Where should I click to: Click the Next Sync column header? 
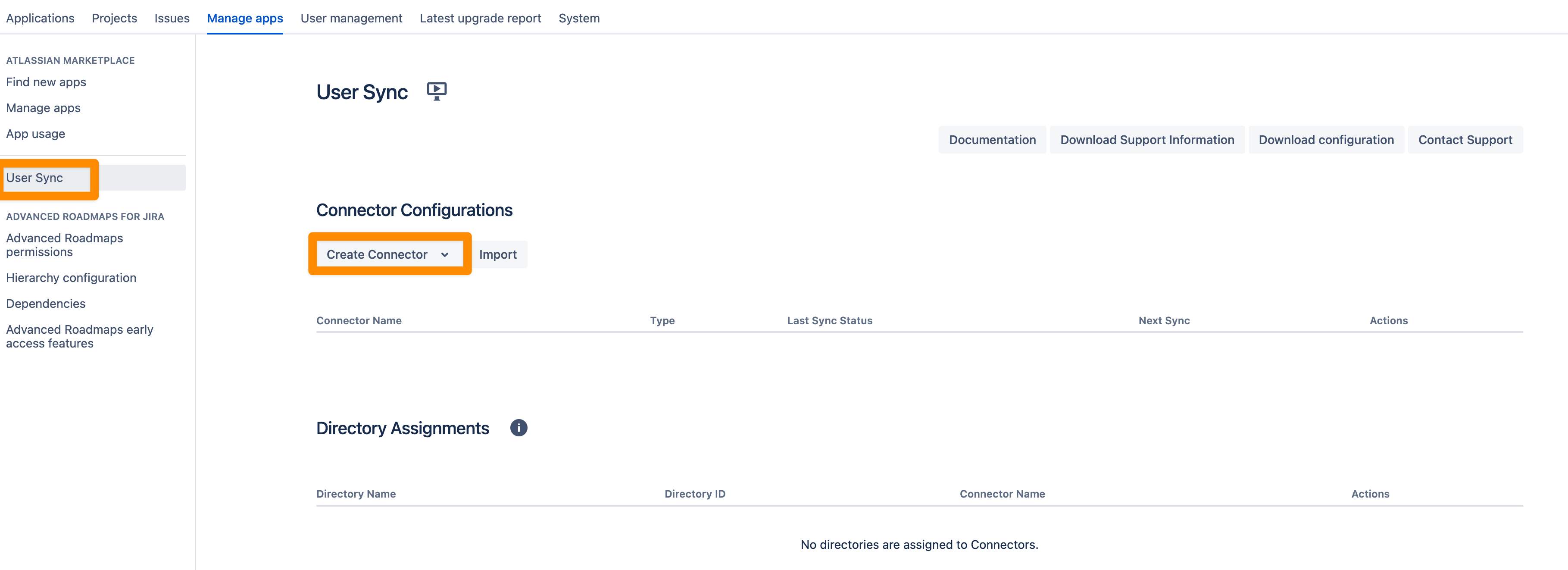(x=1164, y=320)
